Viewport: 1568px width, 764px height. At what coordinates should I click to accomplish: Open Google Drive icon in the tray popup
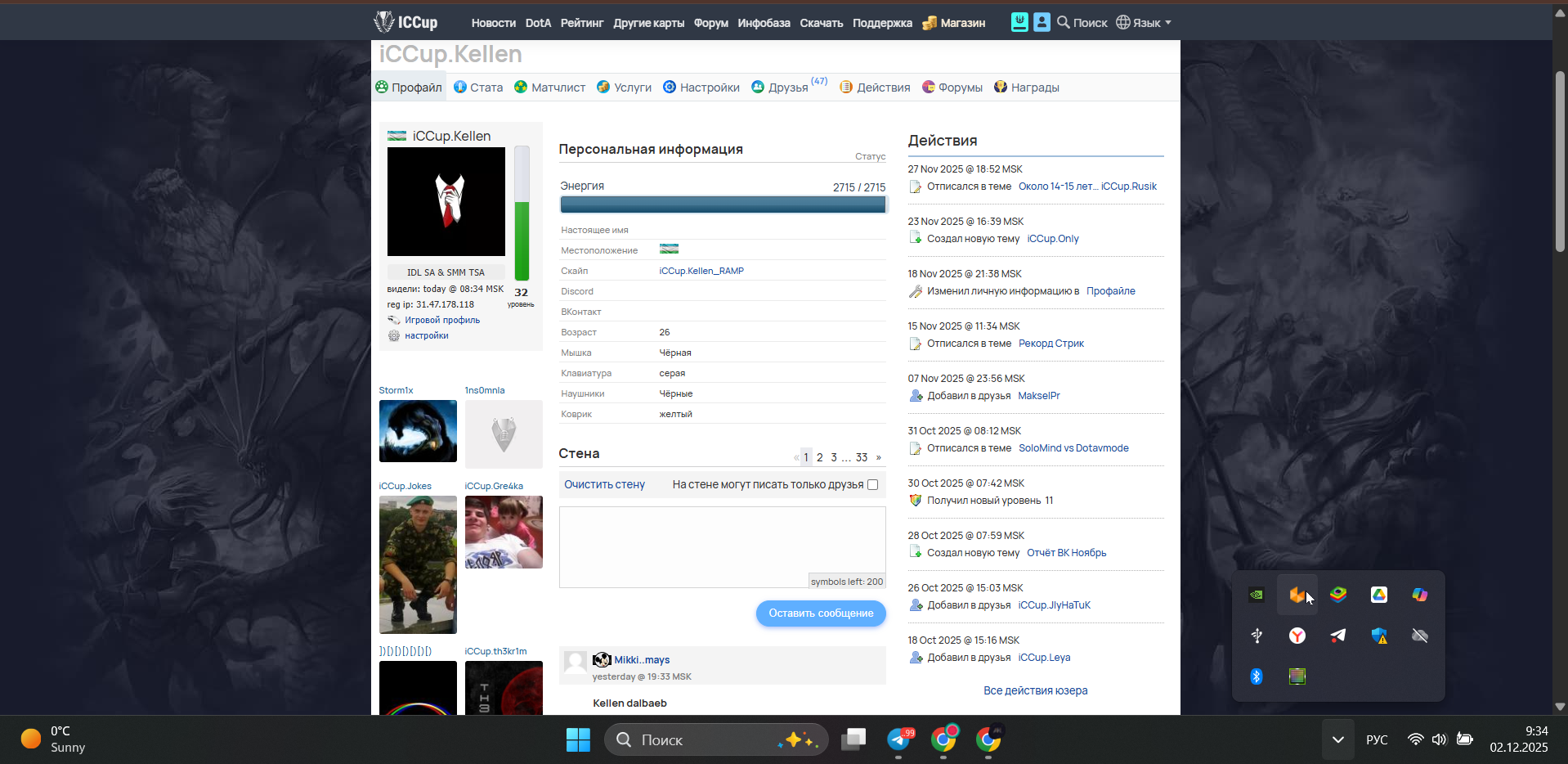(1379, 595)
